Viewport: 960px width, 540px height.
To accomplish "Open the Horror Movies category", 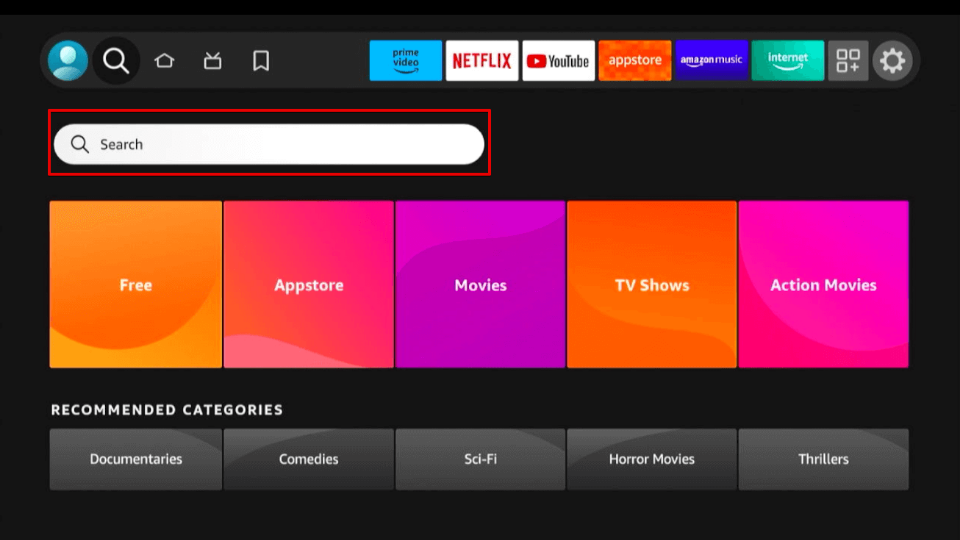I will (x=651, y=459).
